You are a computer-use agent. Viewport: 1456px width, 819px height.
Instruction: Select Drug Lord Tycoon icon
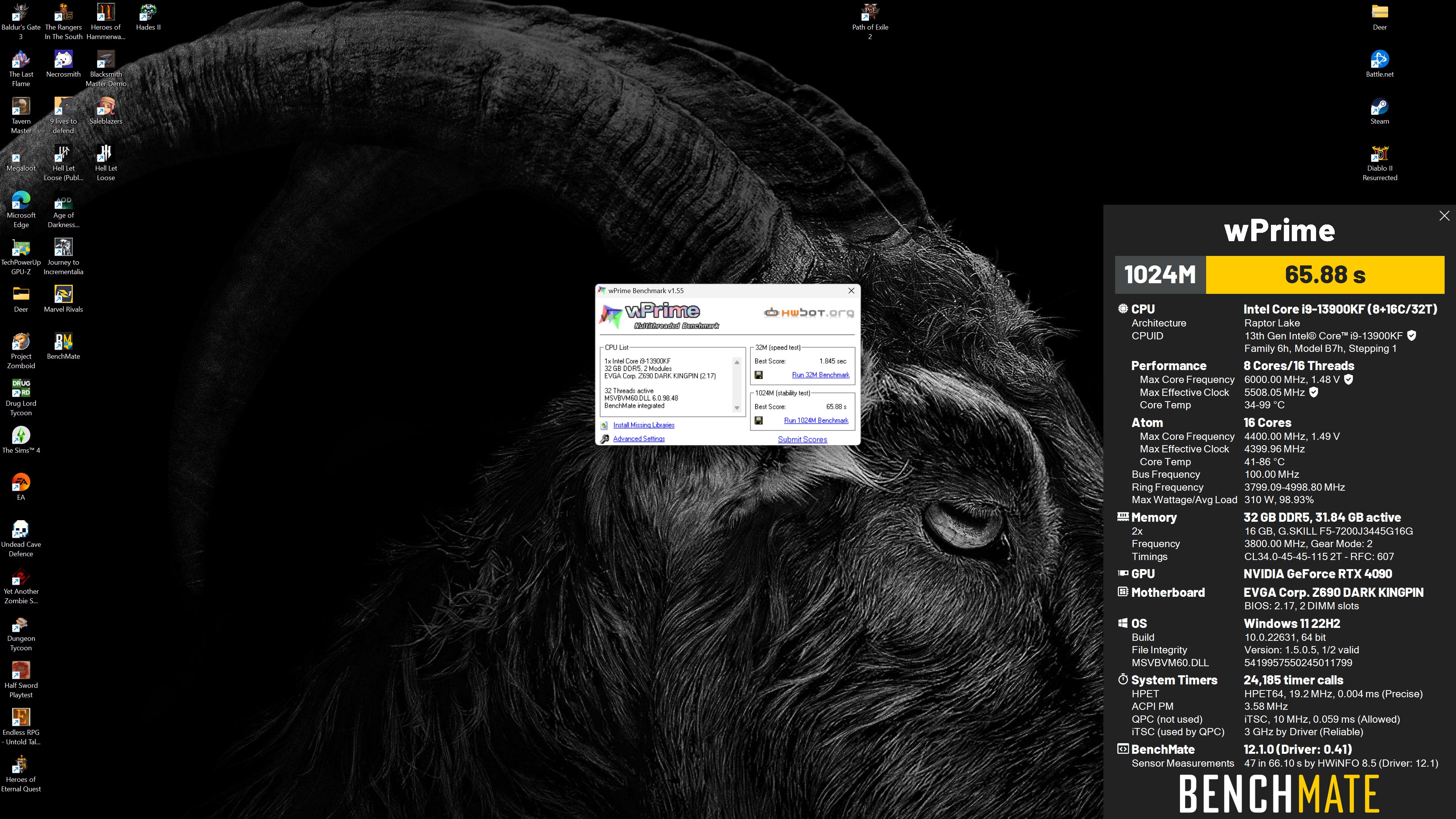click(x=21, y=397)
